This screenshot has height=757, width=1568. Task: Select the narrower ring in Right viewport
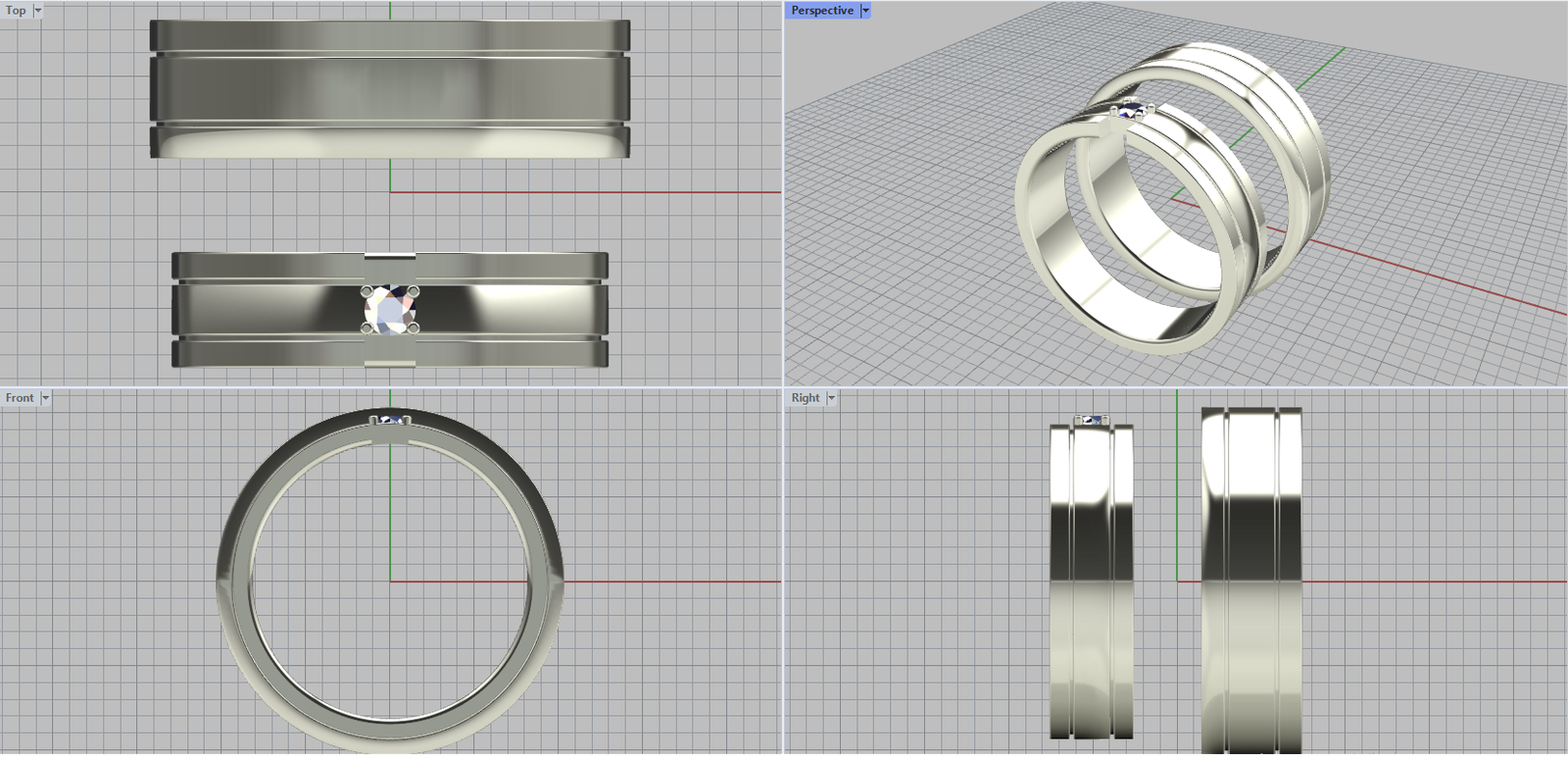tap(1091, 588)
